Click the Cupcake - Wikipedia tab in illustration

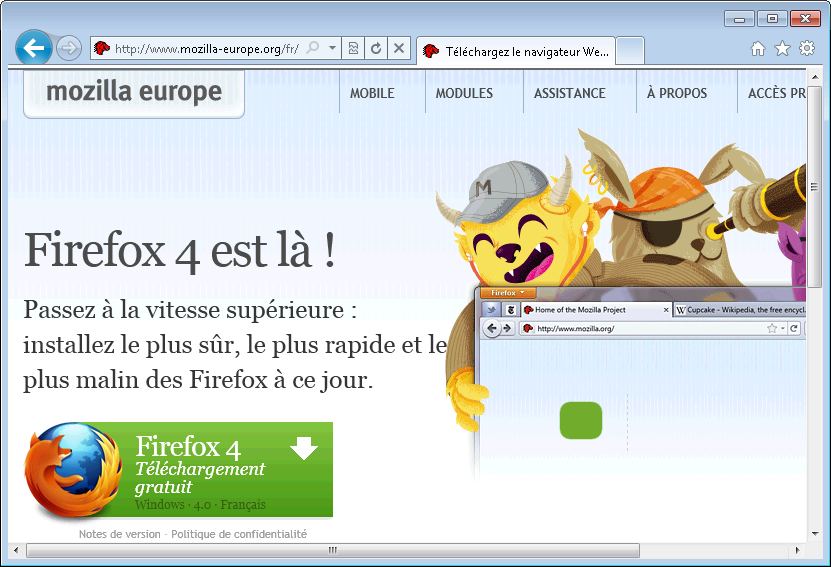pos(740,310)
